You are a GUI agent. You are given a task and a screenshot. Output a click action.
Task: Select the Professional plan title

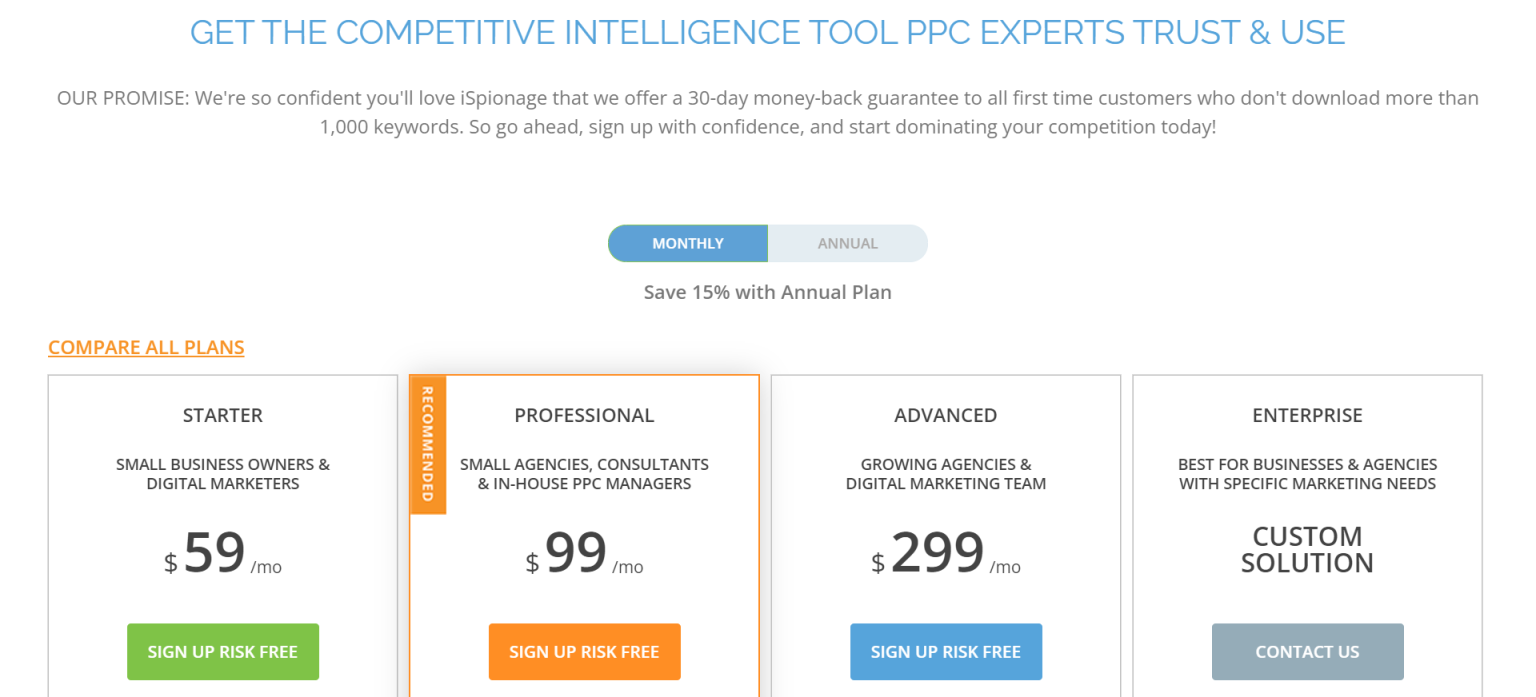[x=584, y=415]
